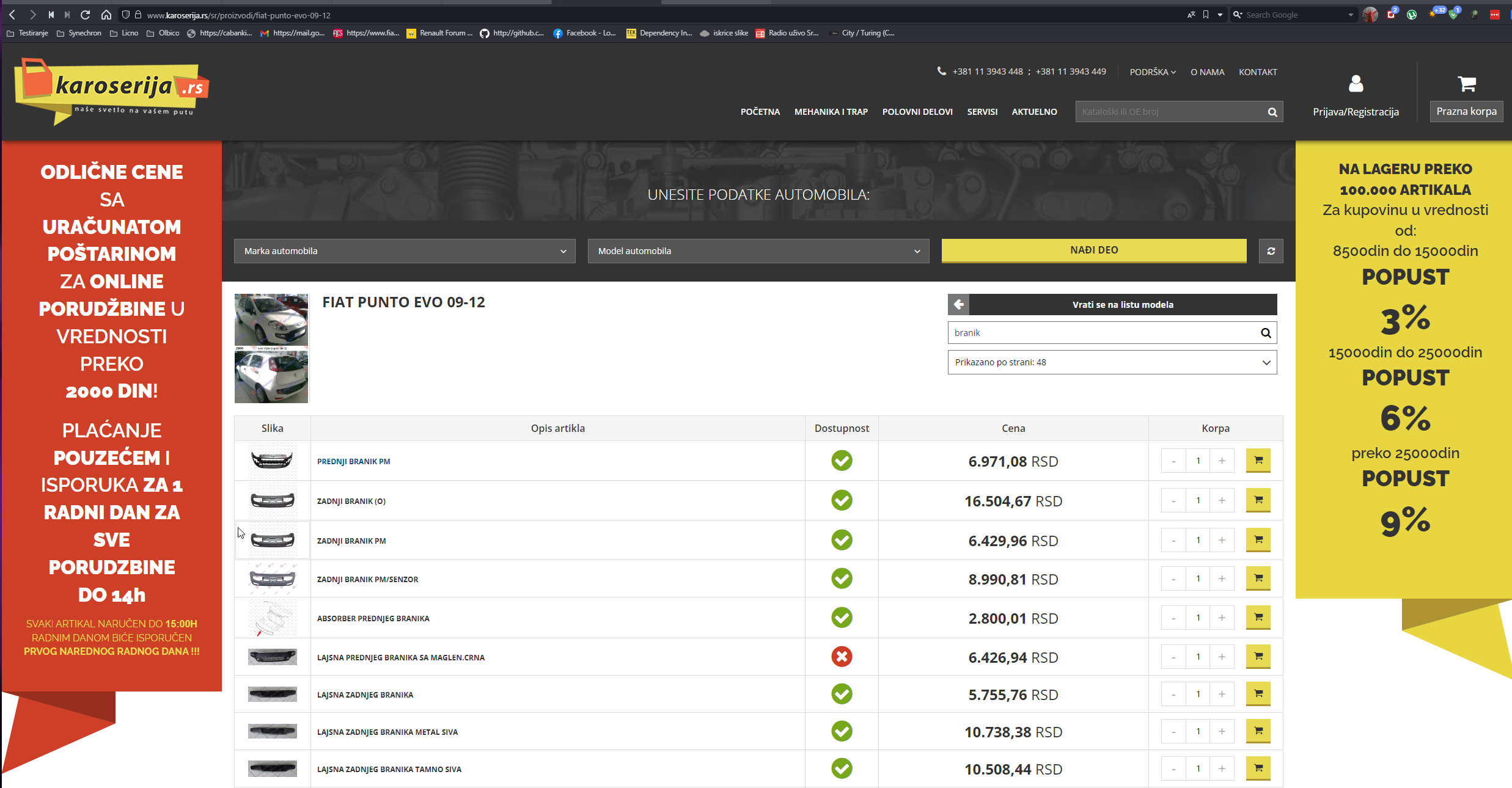Add ZADNJI BRANIK (O) to cart
Image resolution: width=1512 pixels, height=788 pixels.
click(1258, 500)
